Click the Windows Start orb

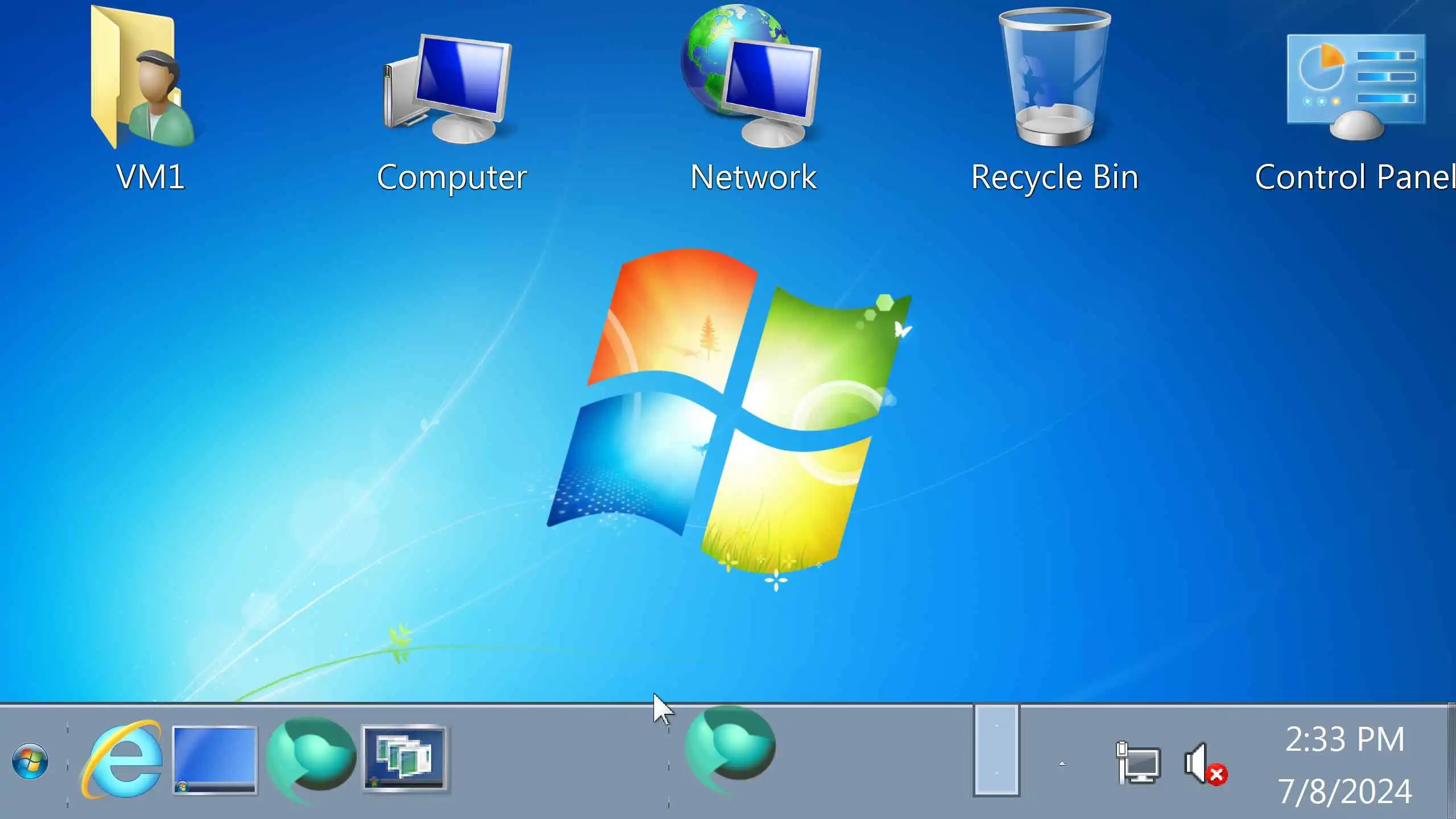(30, 761)
